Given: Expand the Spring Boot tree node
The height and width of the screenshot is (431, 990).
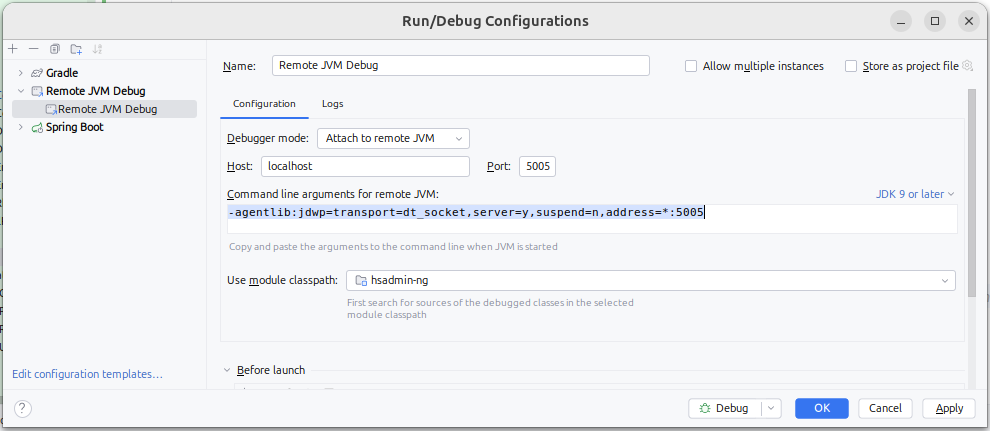Looking at the screenshot, I should point(21,127).
